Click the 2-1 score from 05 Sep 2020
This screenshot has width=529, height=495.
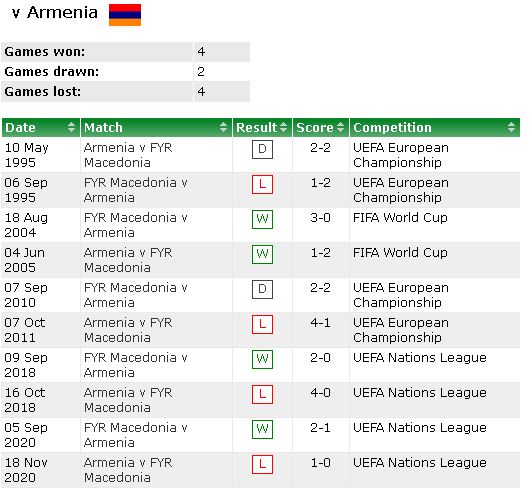coord(320,428)
